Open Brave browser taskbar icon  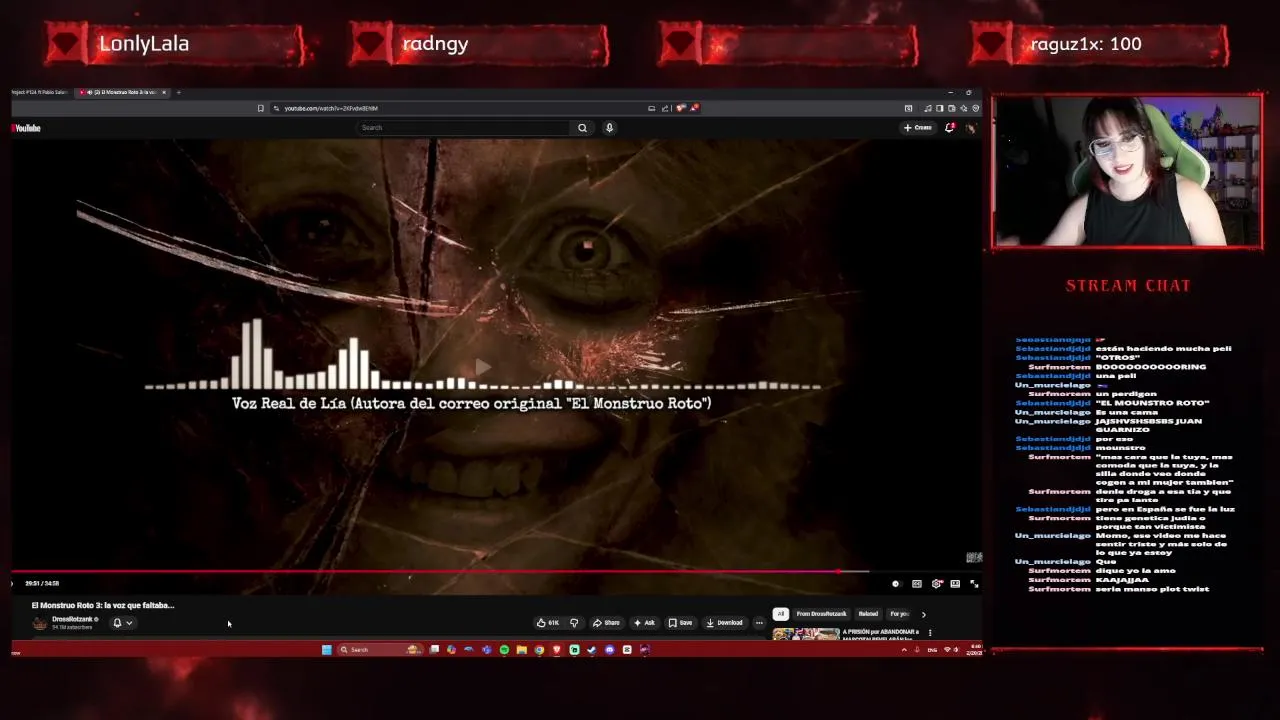(557, 650)
